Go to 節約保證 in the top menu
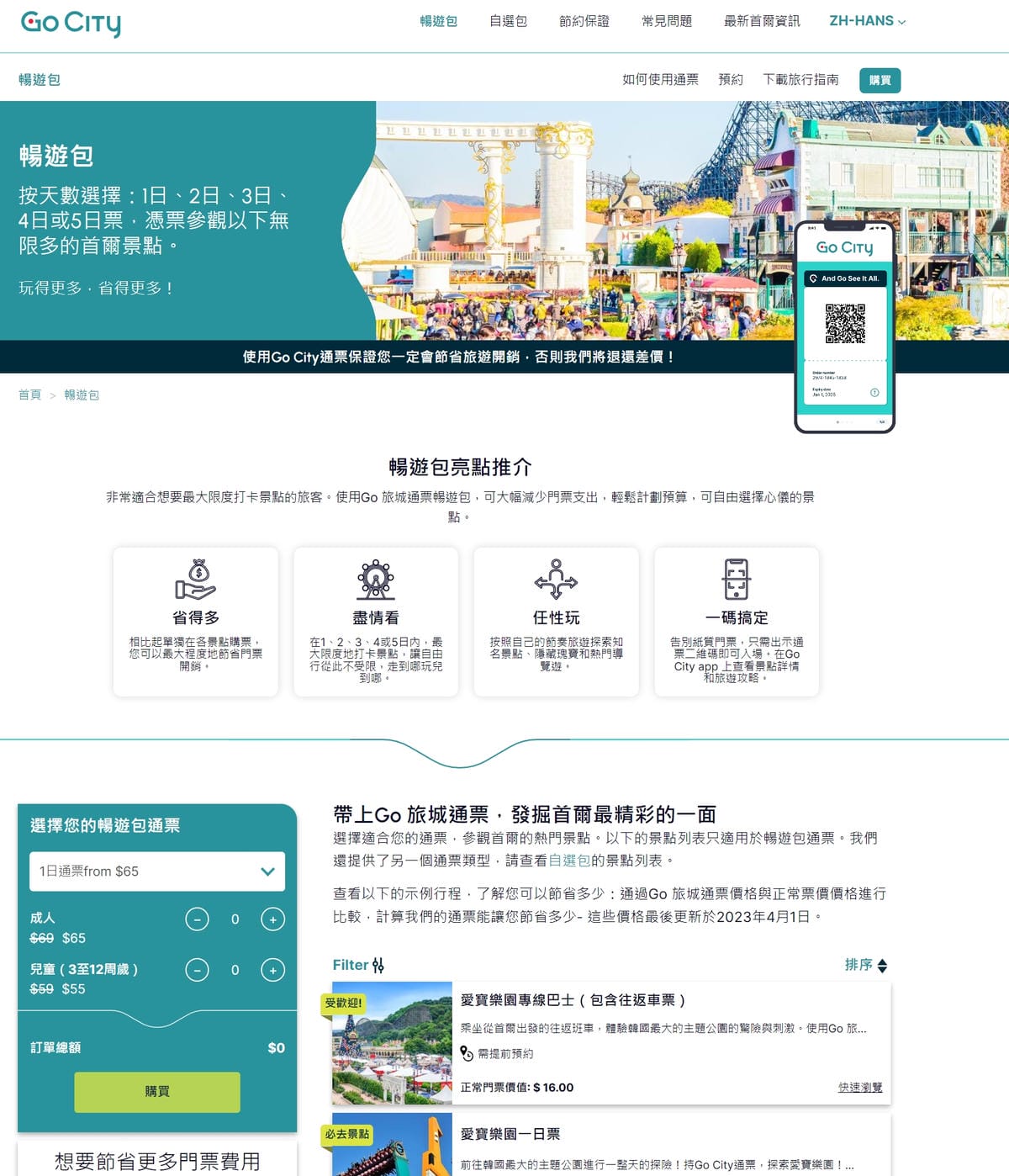This screenshot has height=1176, width=1009. tap(584, 21)
